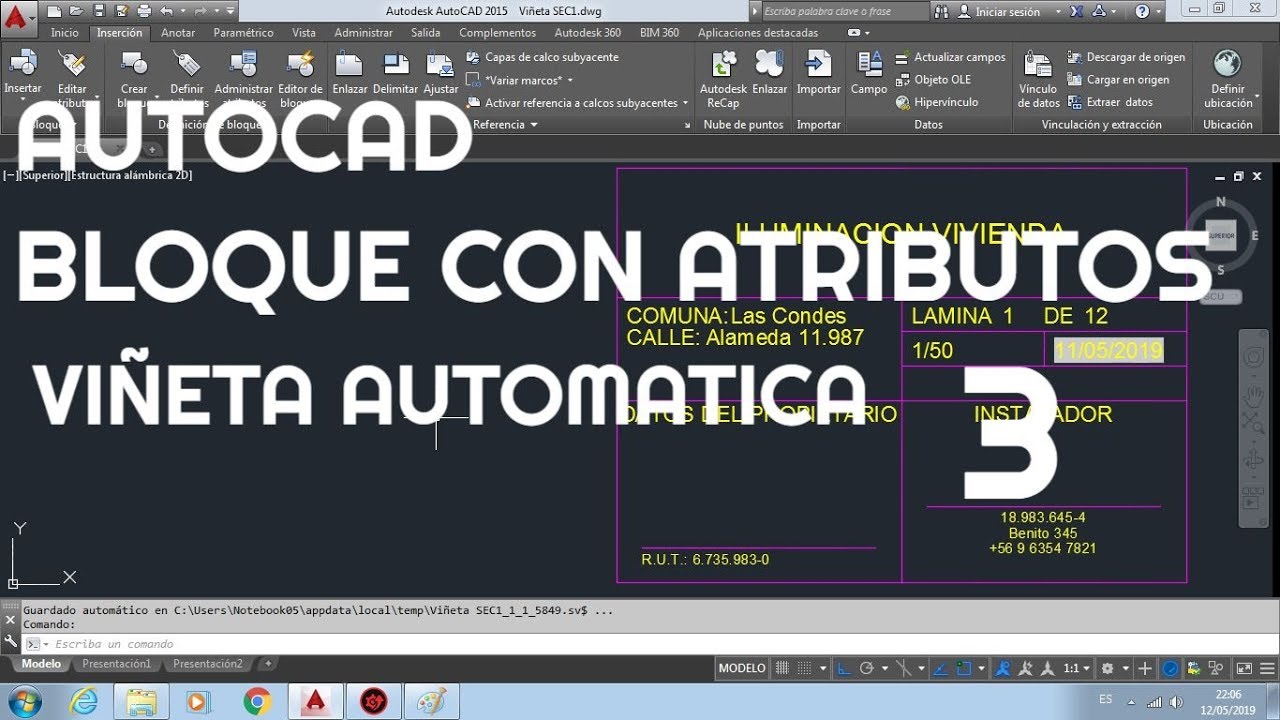Click the Autodesk ReCap icon
The image size is (1280, 720).
(723, 65)
